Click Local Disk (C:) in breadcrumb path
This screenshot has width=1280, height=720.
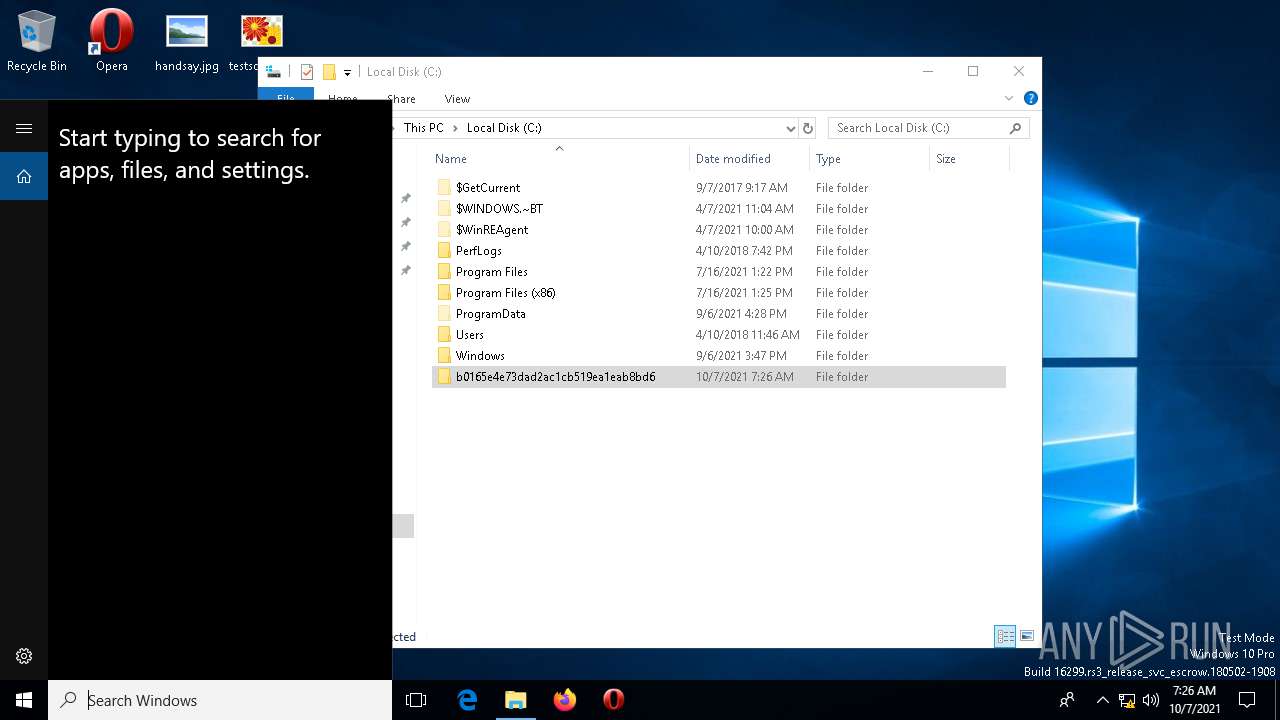[x=504, y=128]
